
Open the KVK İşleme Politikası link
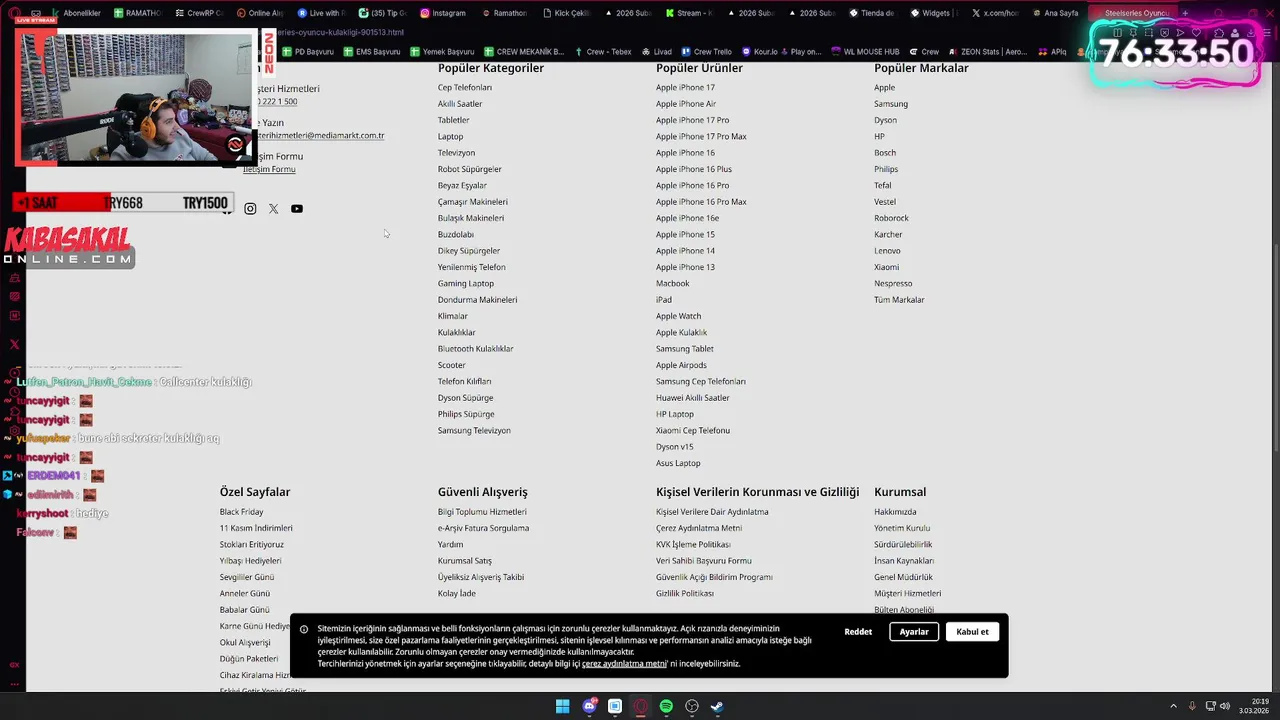tap(693, 545)
